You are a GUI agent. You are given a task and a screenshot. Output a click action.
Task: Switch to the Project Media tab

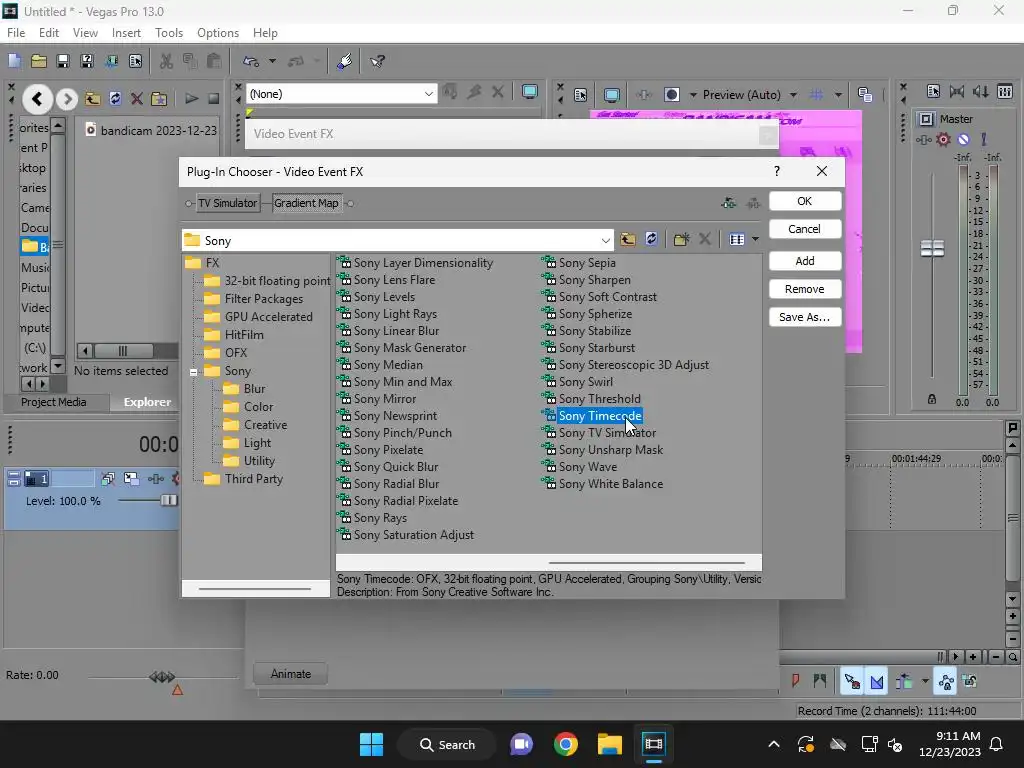[x=54, y=402]
